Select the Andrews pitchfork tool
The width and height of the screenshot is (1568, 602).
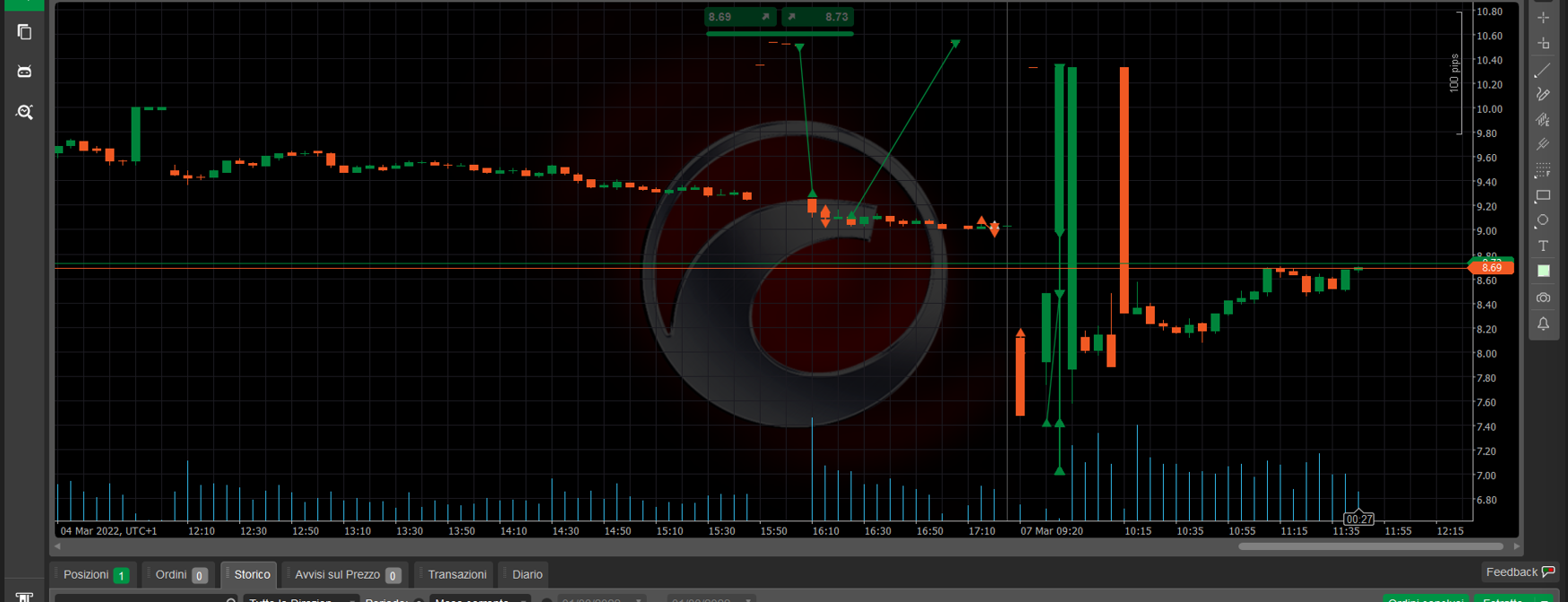1543,144
